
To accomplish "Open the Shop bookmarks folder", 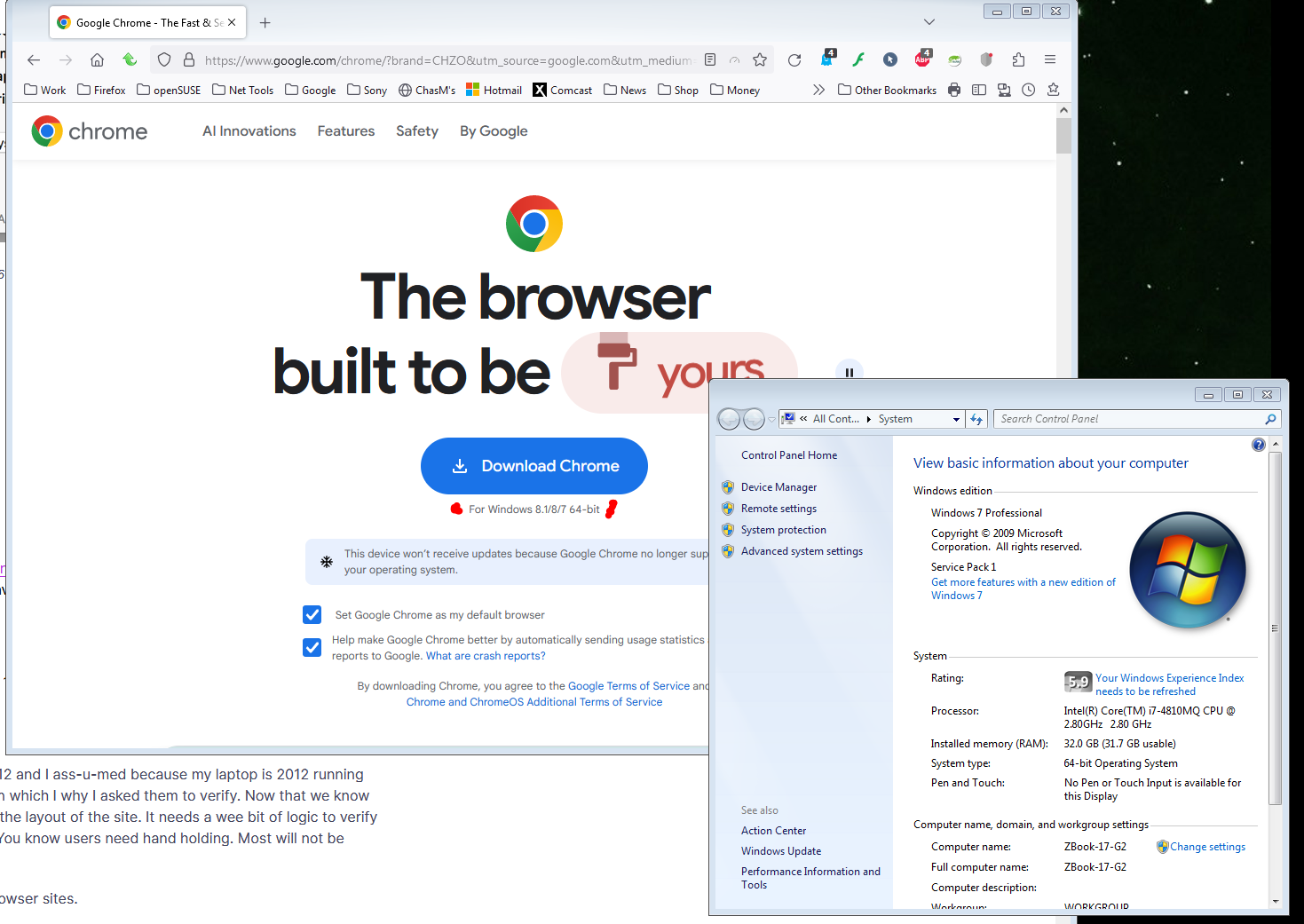I will (x=678, y=90).
